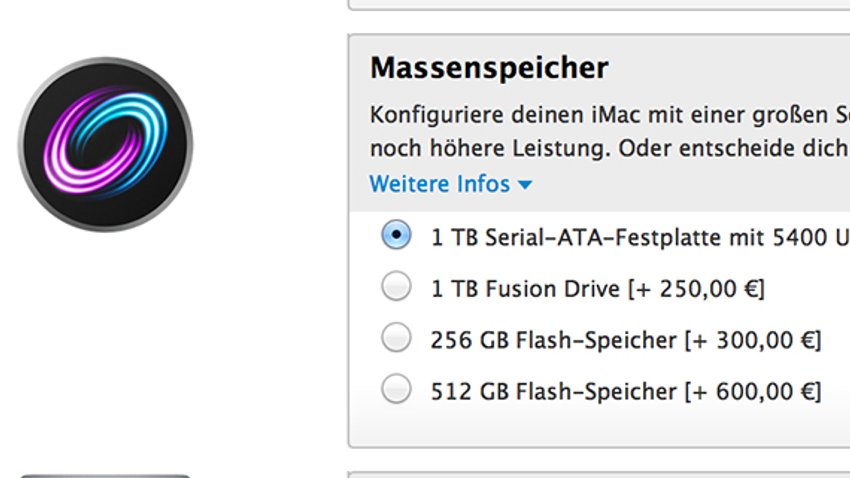This screenshot has width=850, height=478.
Task: Open the Weitere Infos link
Action: (x=440, y=184)
